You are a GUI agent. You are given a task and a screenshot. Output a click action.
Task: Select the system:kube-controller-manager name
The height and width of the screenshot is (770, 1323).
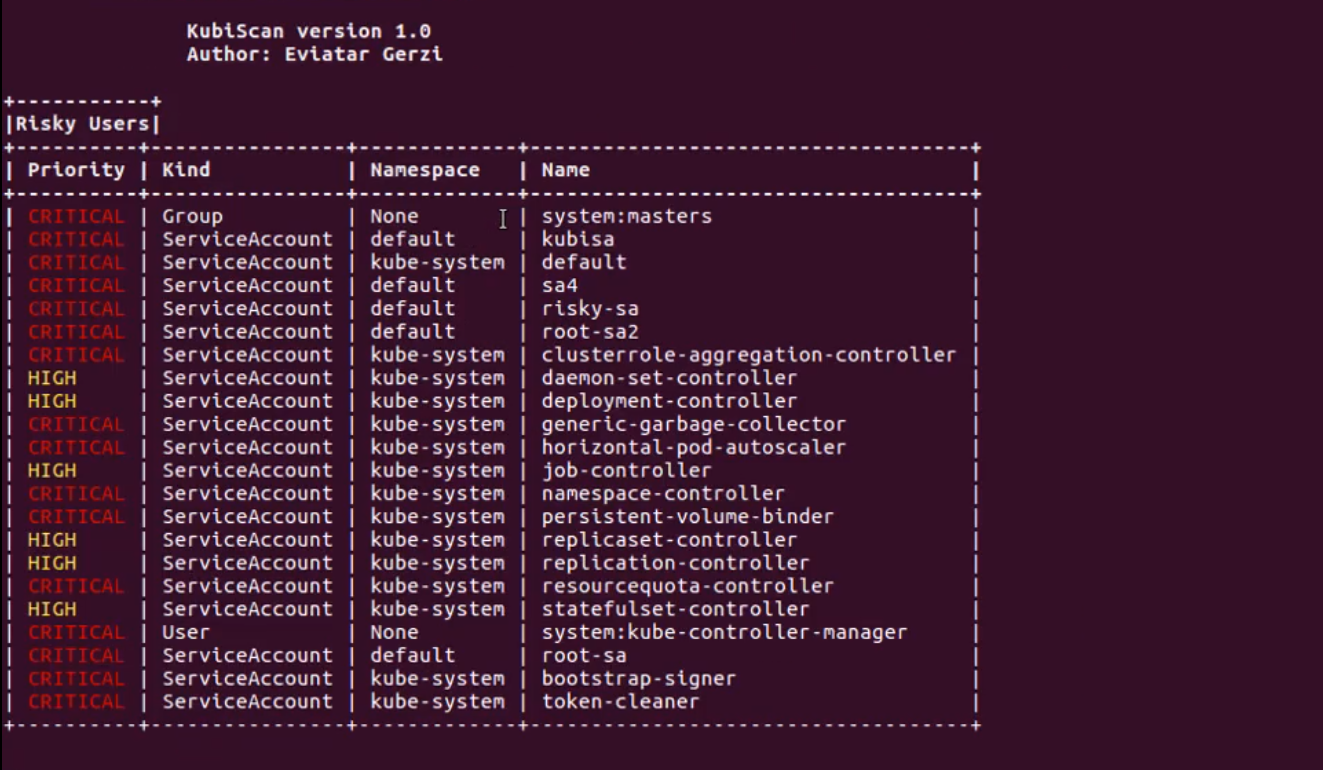pos(724,632)
